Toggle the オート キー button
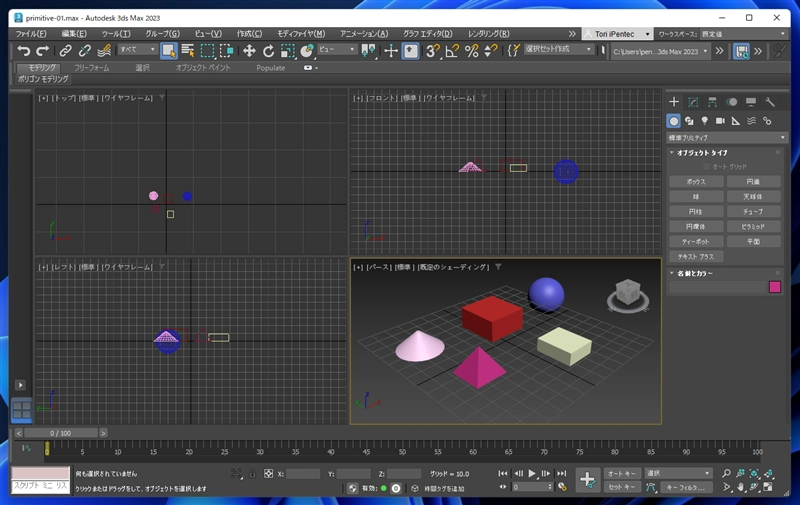The image size is (800, 505). click(x=622, y=473)
